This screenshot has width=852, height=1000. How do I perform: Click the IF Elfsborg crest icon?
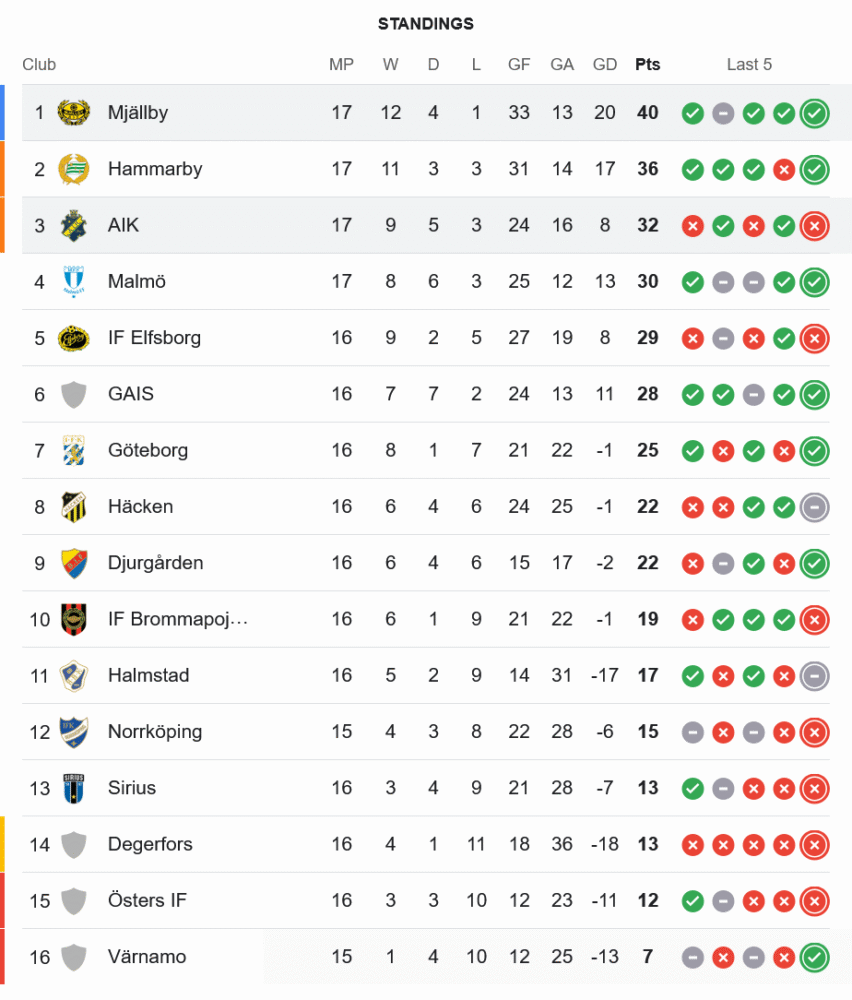click(x=73, y=338)
